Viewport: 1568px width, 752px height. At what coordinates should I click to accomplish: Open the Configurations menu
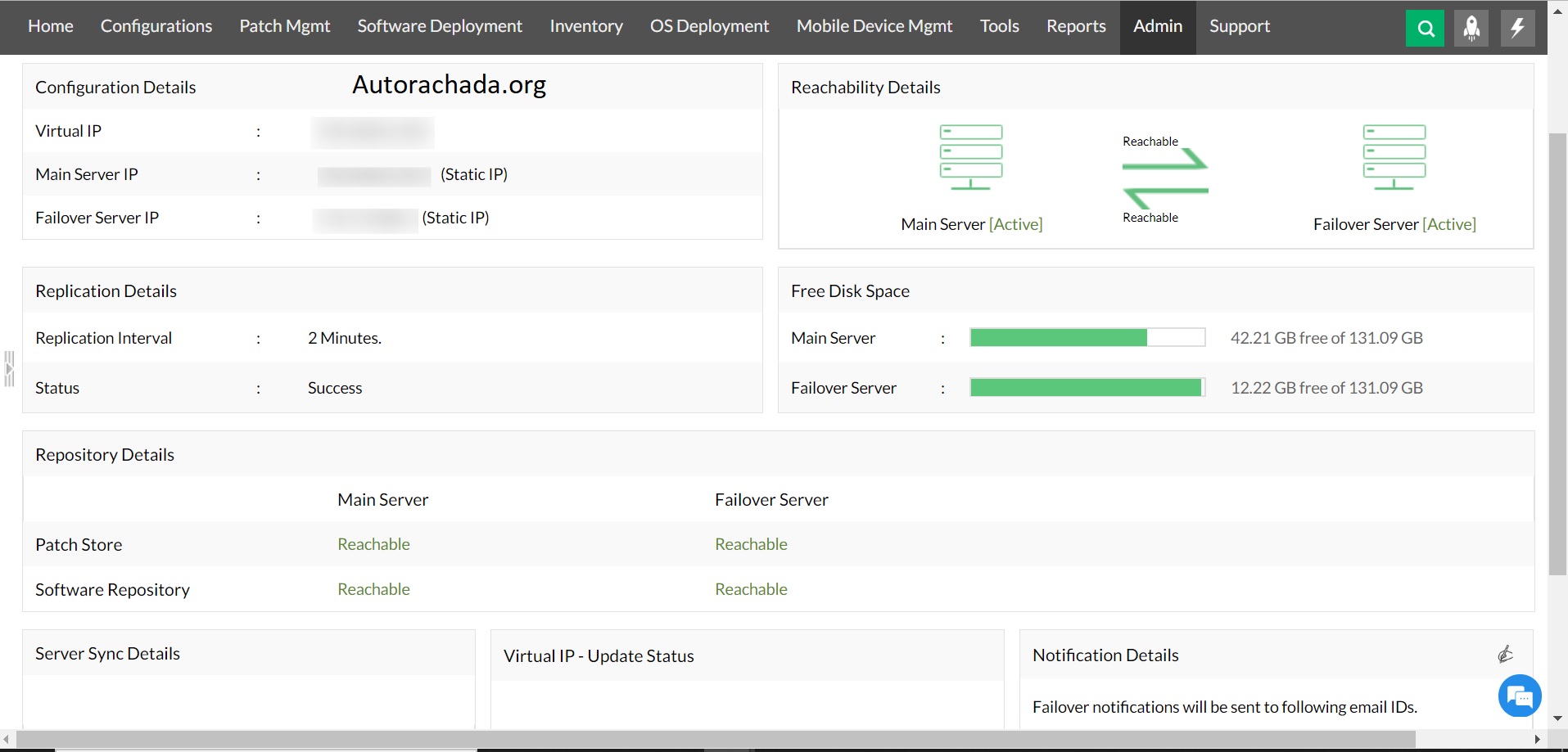156,26
